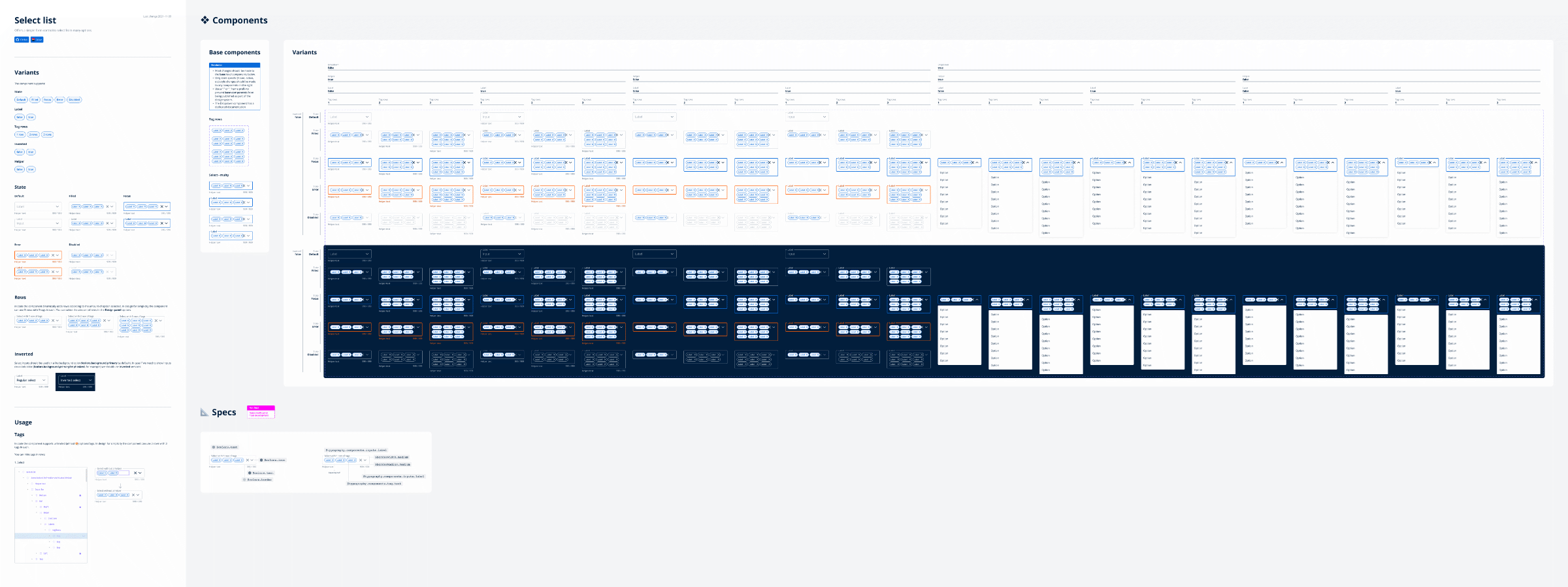Click the Variants heading in the left documentation panel
The image size is (1568, 587).
[x=27, y=72]
